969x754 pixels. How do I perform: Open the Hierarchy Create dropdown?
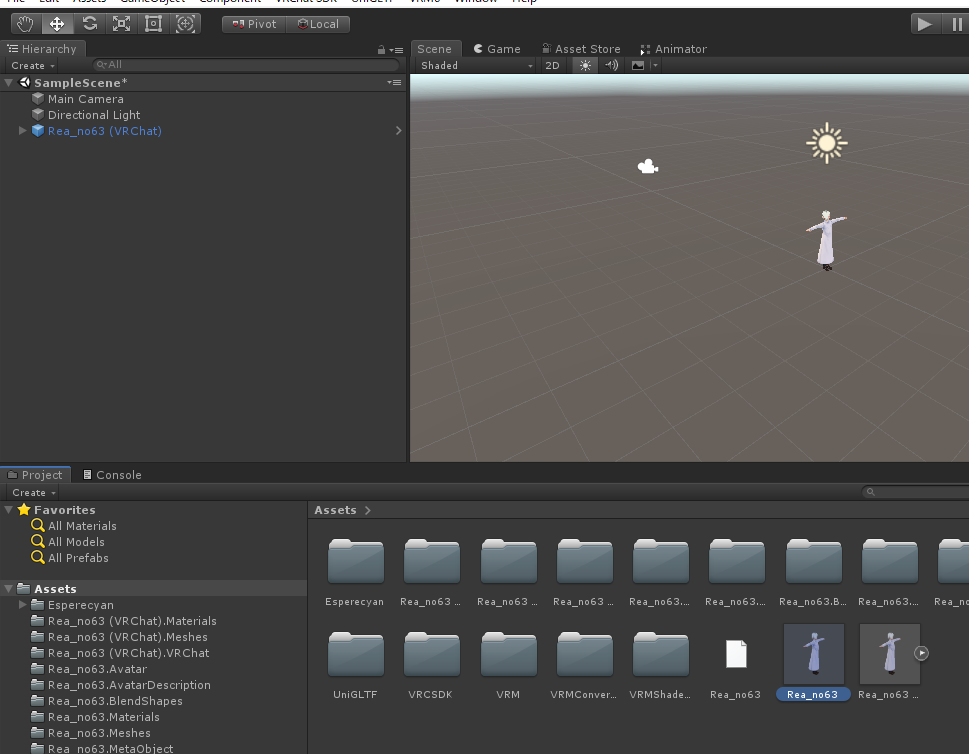[33, 66]
